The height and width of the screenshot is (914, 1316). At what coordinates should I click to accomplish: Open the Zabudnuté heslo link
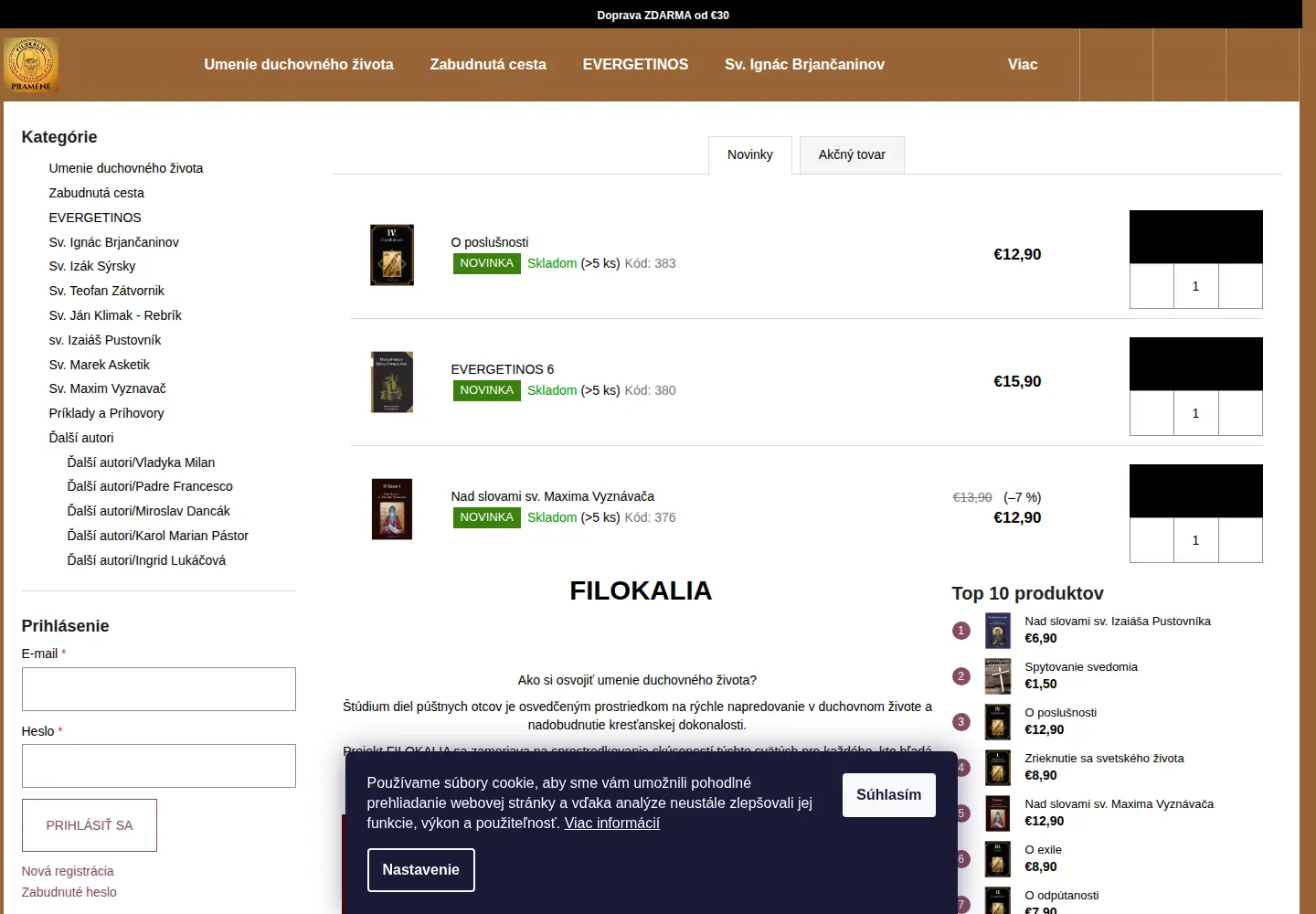69,892
